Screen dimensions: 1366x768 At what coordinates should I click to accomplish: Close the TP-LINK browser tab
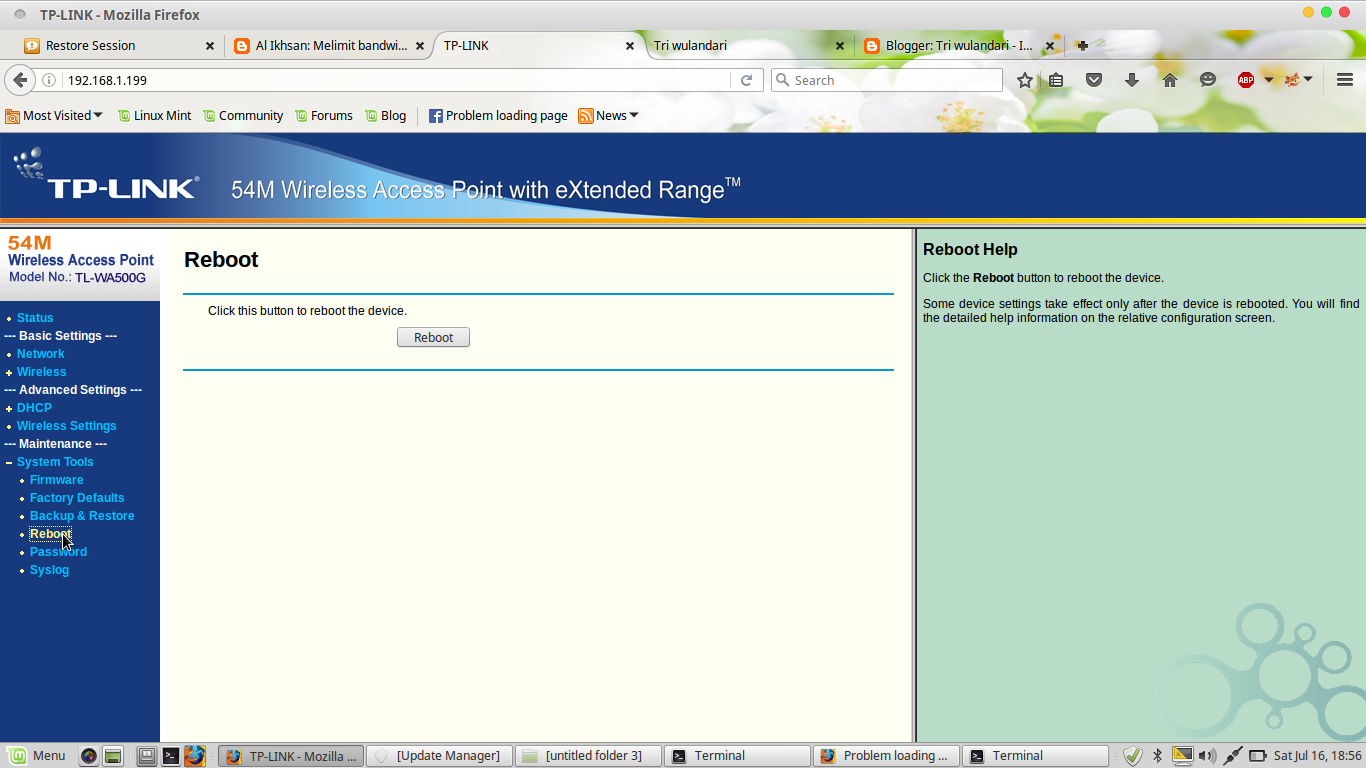pos(630,45)
